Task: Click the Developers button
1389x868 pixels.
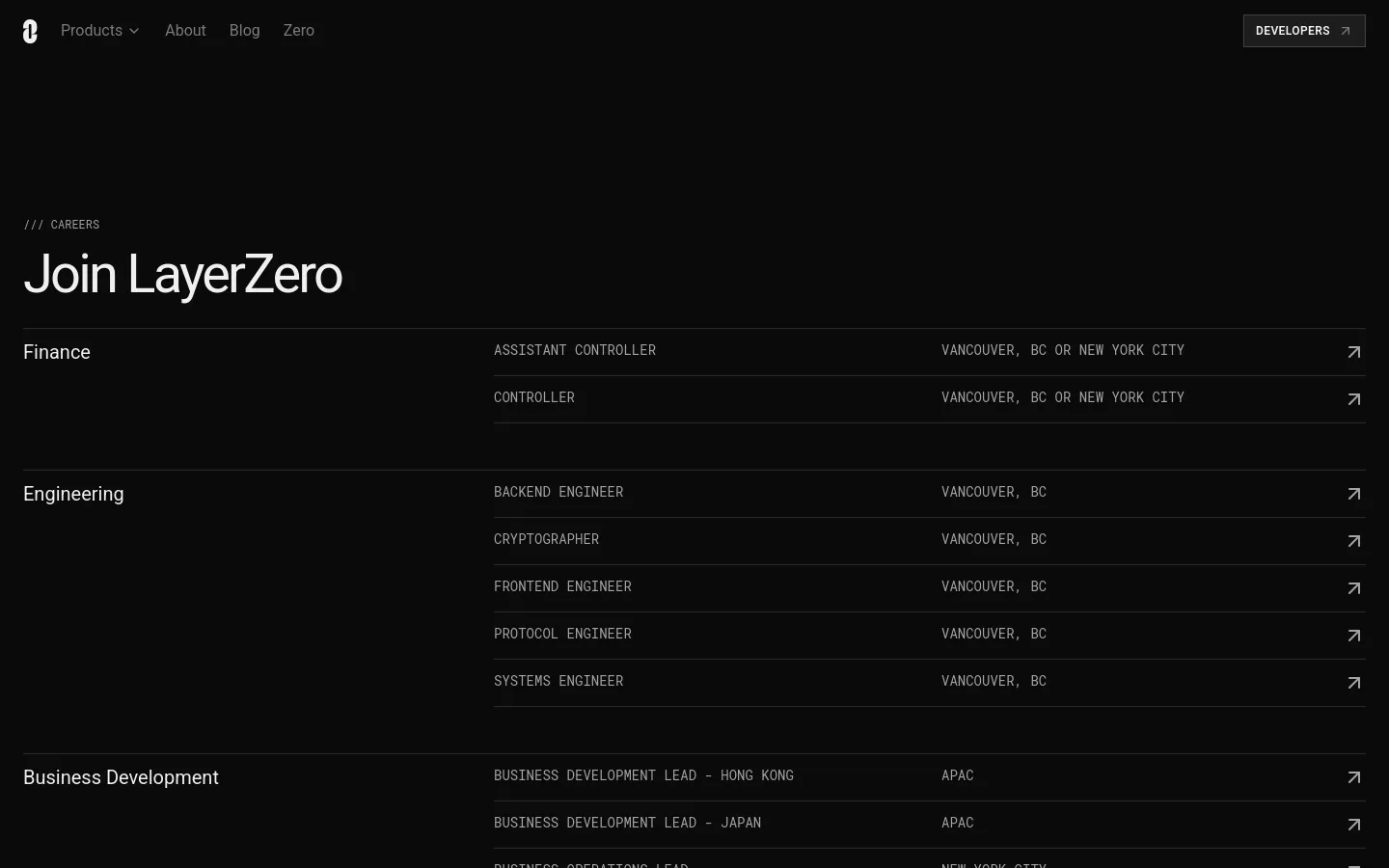Action: [1304, 31]
